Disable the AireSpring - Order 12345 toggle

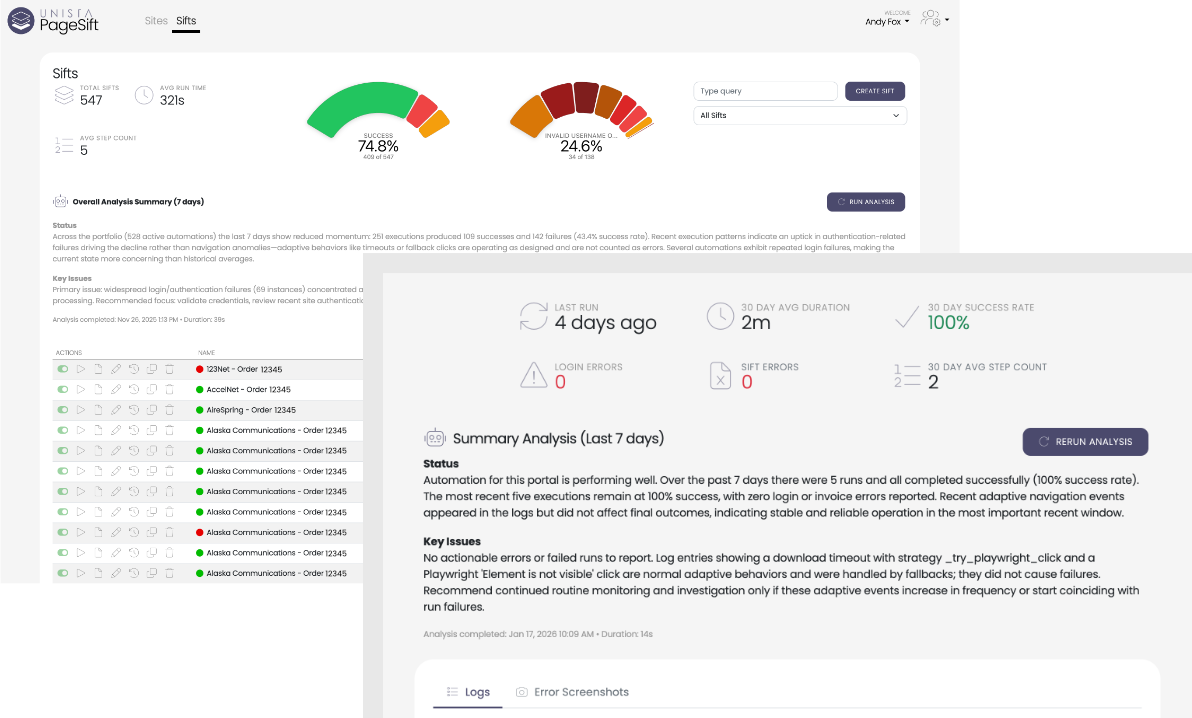(63, 410)
